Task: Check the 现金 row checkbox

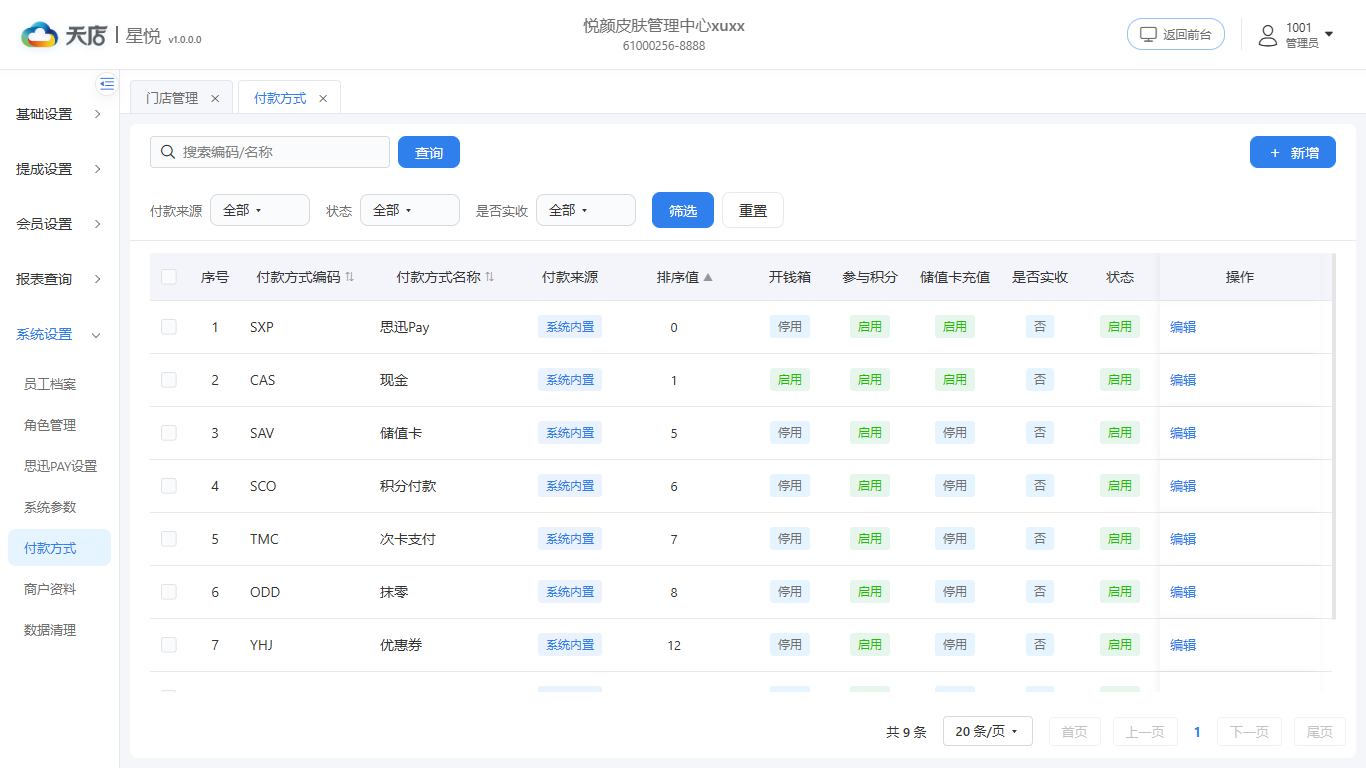Action: pos(169,380)
